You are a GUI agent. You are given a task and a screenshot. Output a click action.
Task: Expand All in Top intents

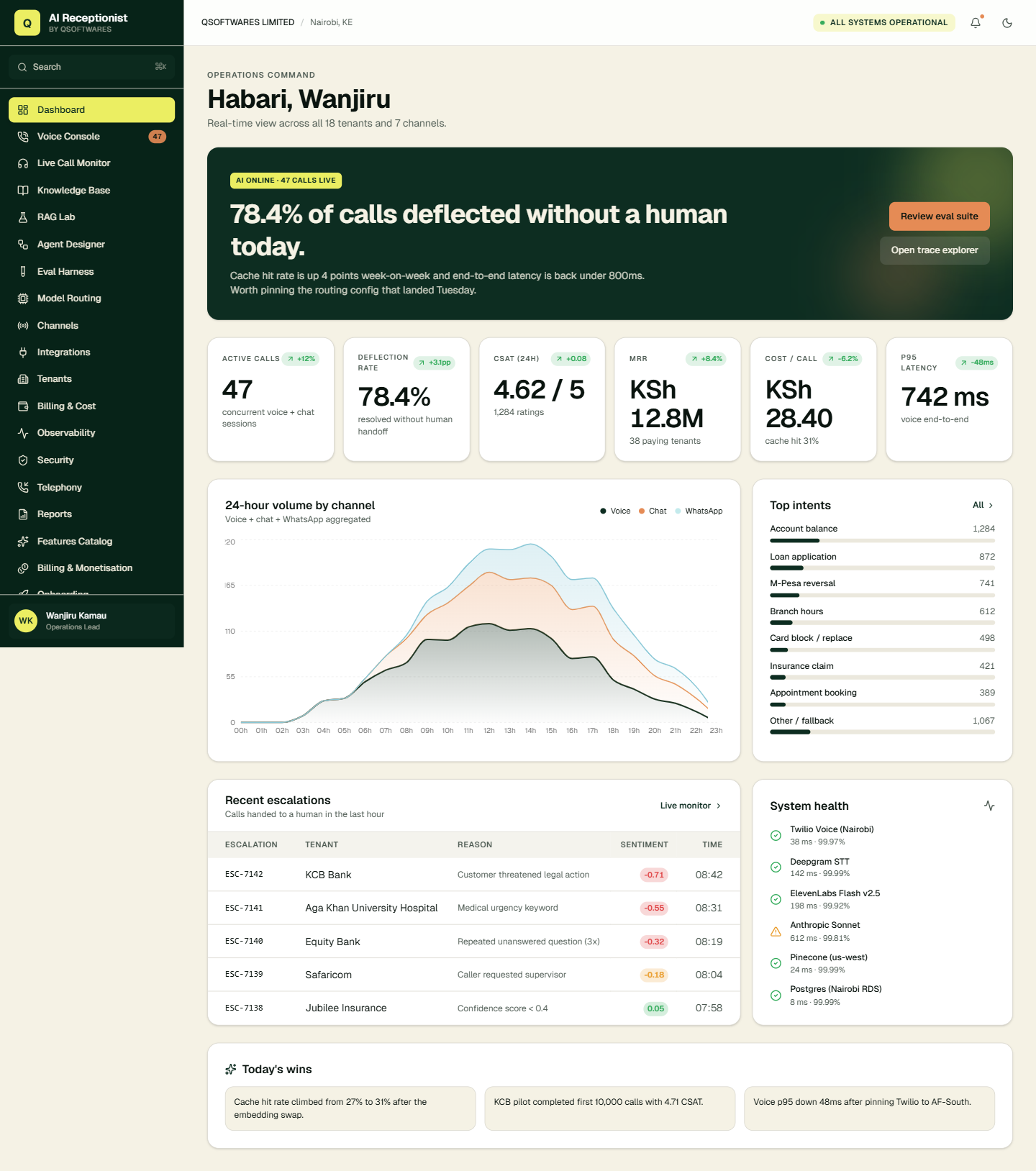click(x=983, y=506)
